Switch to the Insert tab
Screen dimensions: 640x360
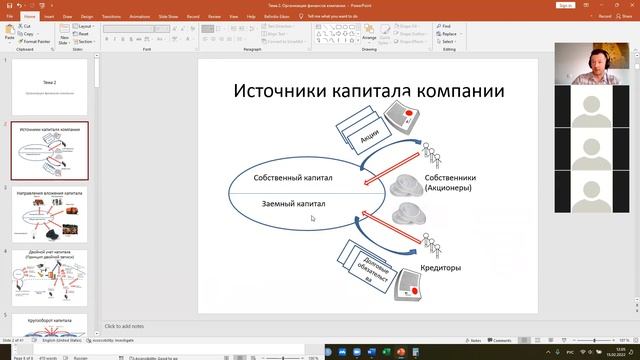[49, 16]
